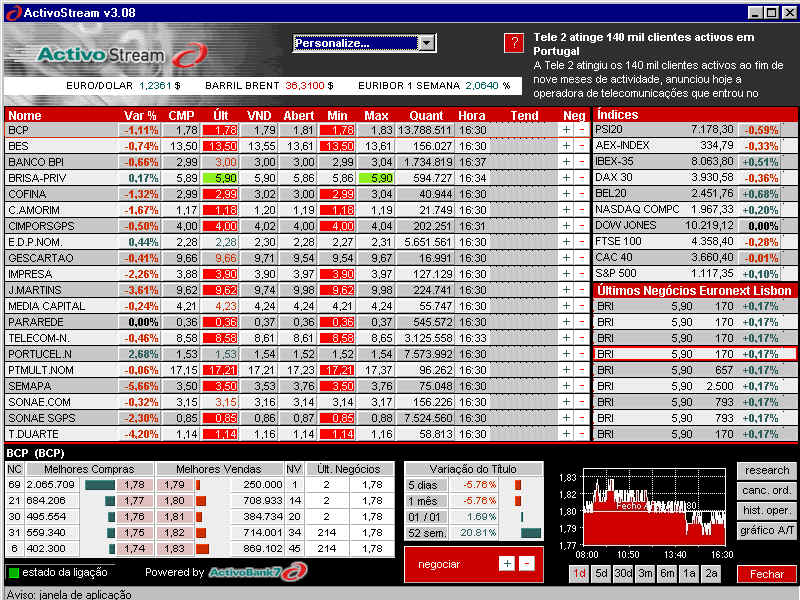Screen dimensions: 800x600
Task: Click the plus icon in BCP row
Action: tap(566, 130)
